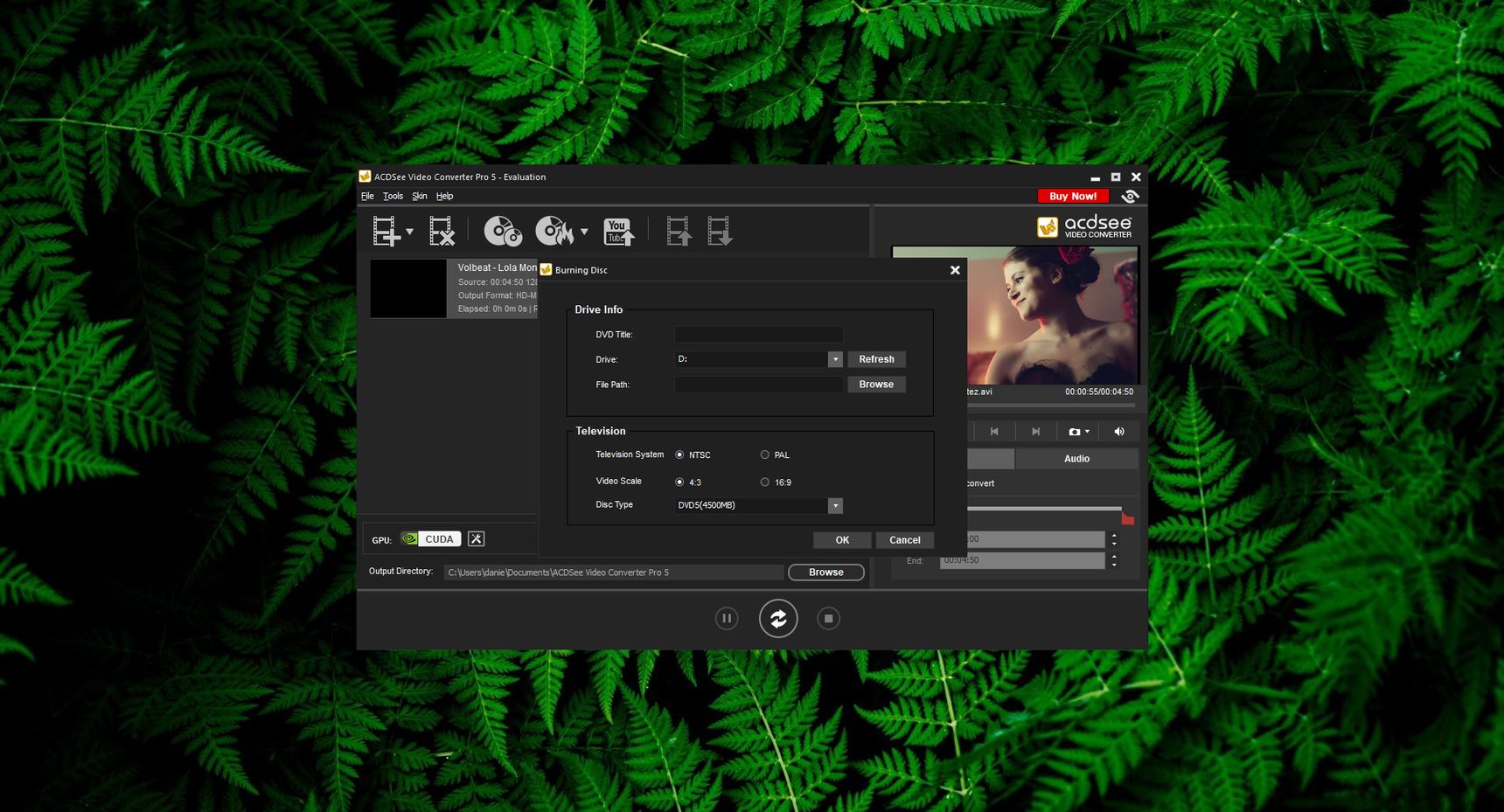This screenshot has height=812, width=1504.
Task: Open the Disc Type dropdown
Action: pyautogui.click(x=835, y=505)
